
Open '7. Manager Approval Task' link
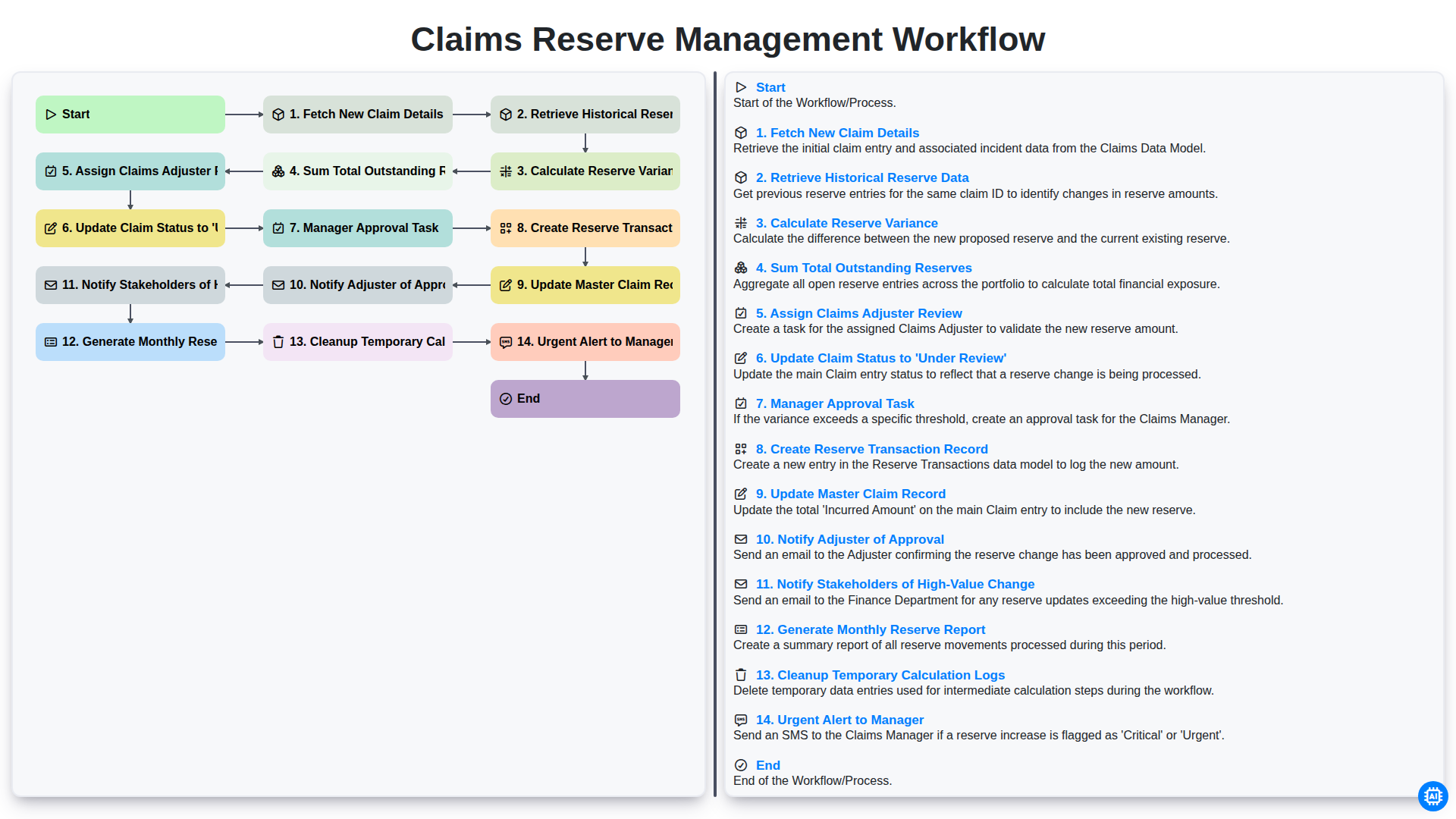(x=835, y=403)
